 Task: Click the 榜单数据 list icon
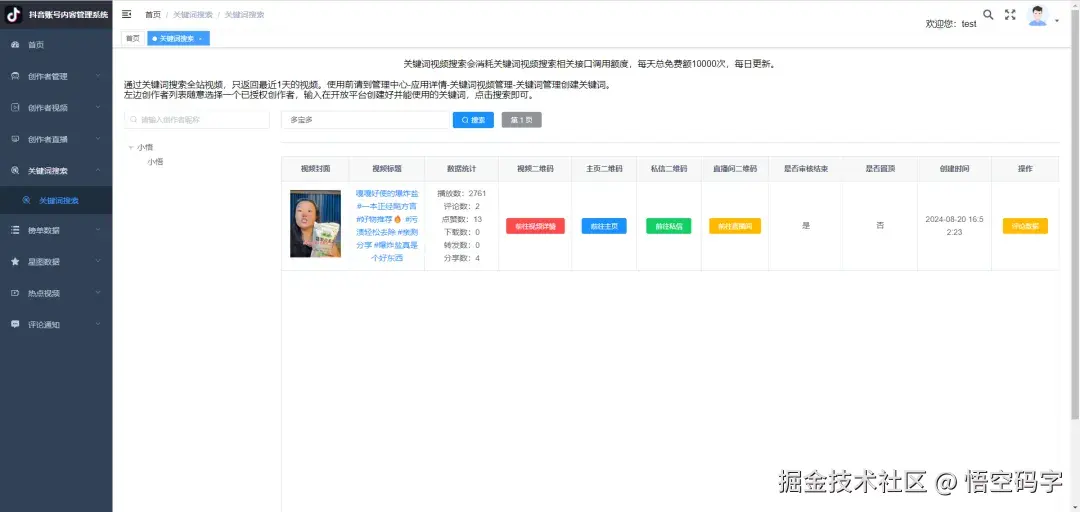pos(15,230)
